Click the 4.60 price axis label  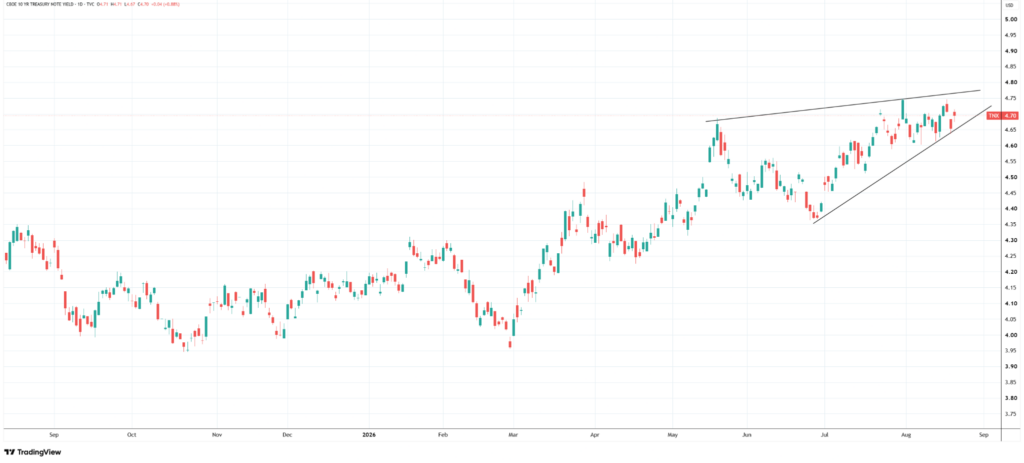pos(1010,146)
